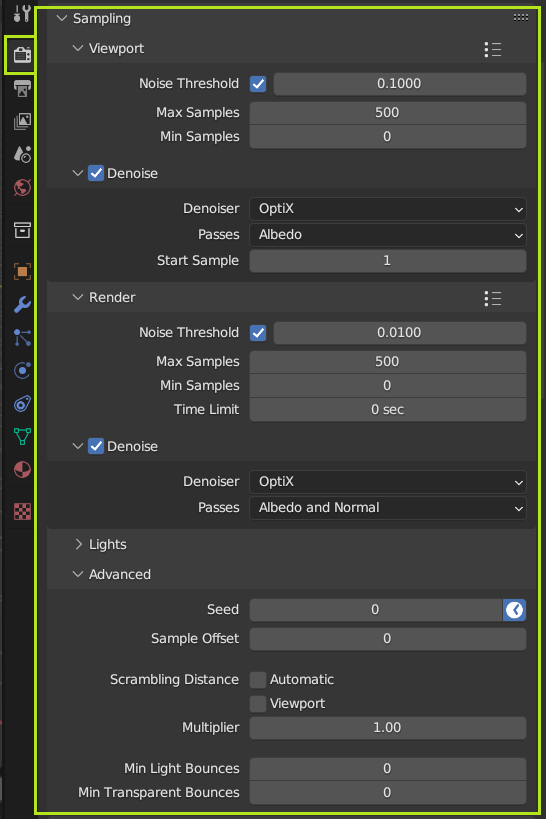This screenshot has height=819, width=546.
Task: Click Viewport Min Samples field
Action: click(x=388, y=137)
